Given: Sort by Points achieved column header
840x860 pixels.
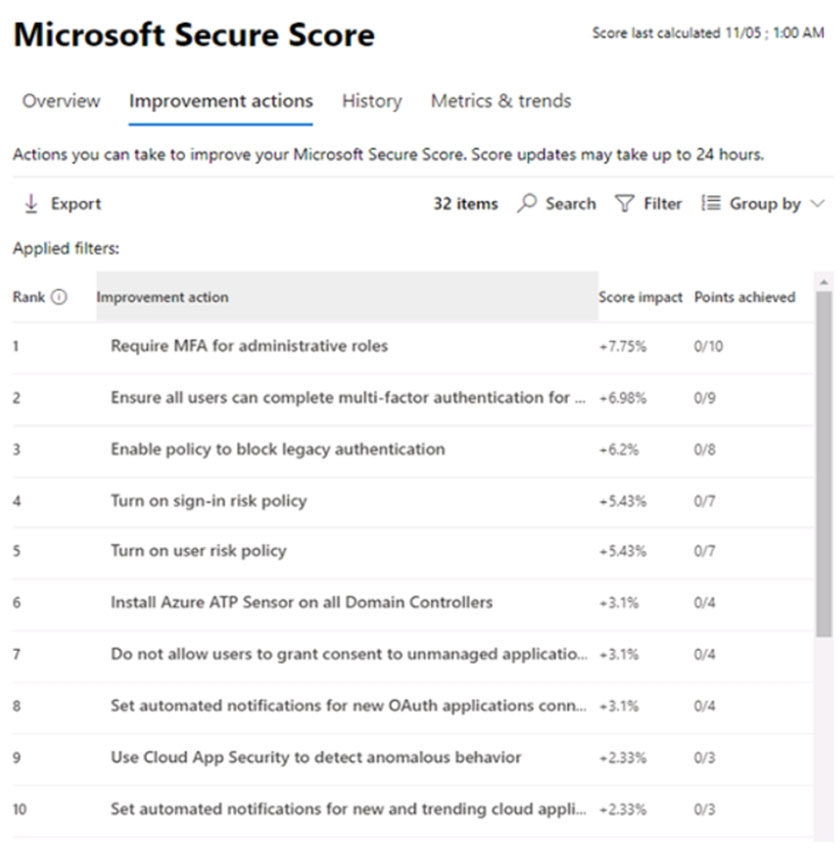Looking at the screenshot, I should [x=745, y=297].
